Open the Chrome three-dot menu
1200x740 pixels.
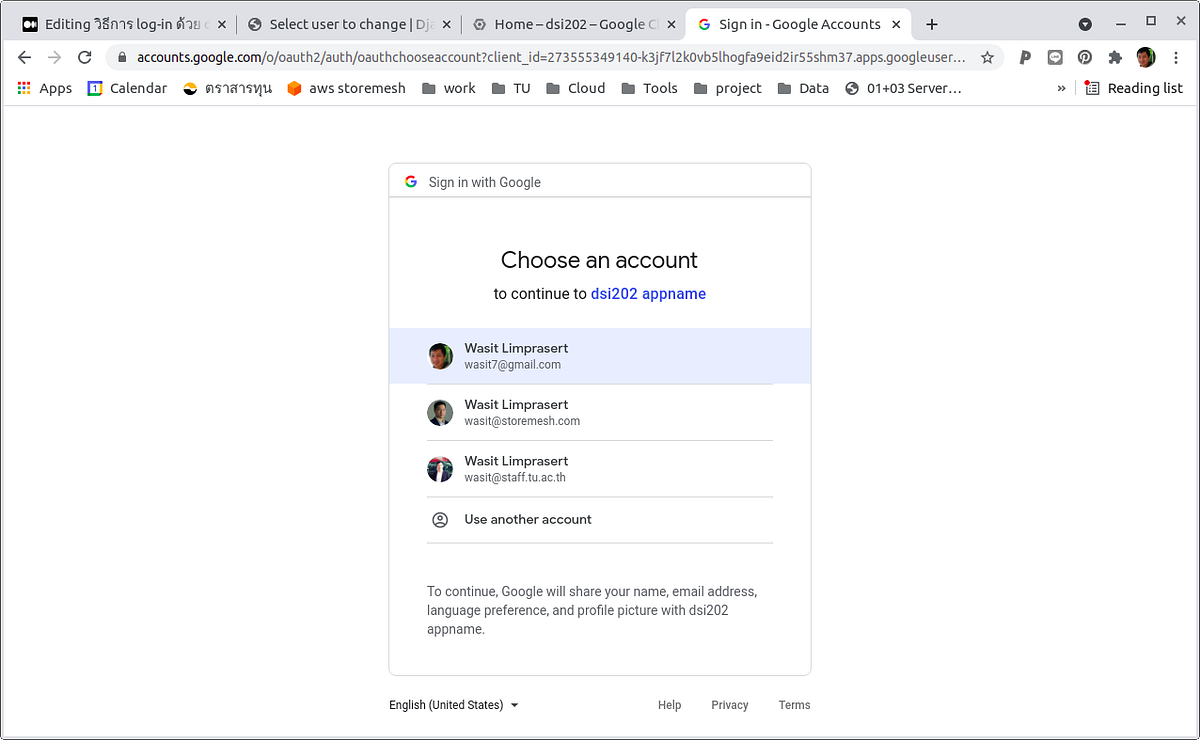tap(1176, 58)
